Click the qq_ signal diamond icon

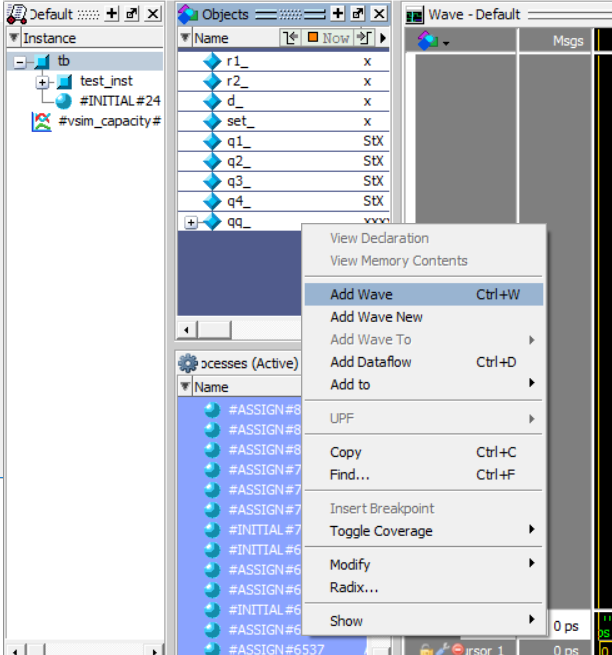tap(212, 221)
